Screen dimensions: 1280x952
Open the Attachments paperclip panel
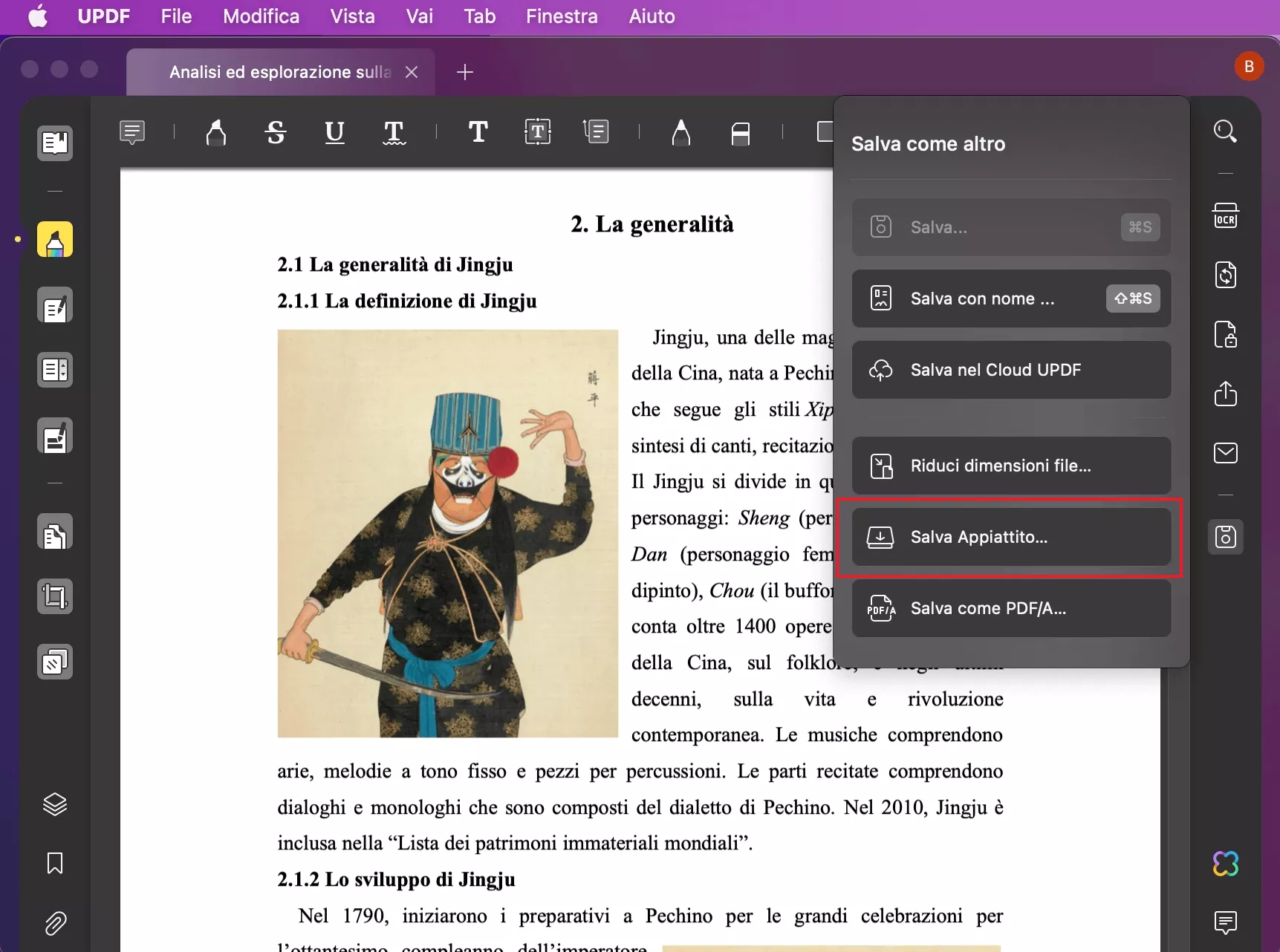click(x=55, y=923)
